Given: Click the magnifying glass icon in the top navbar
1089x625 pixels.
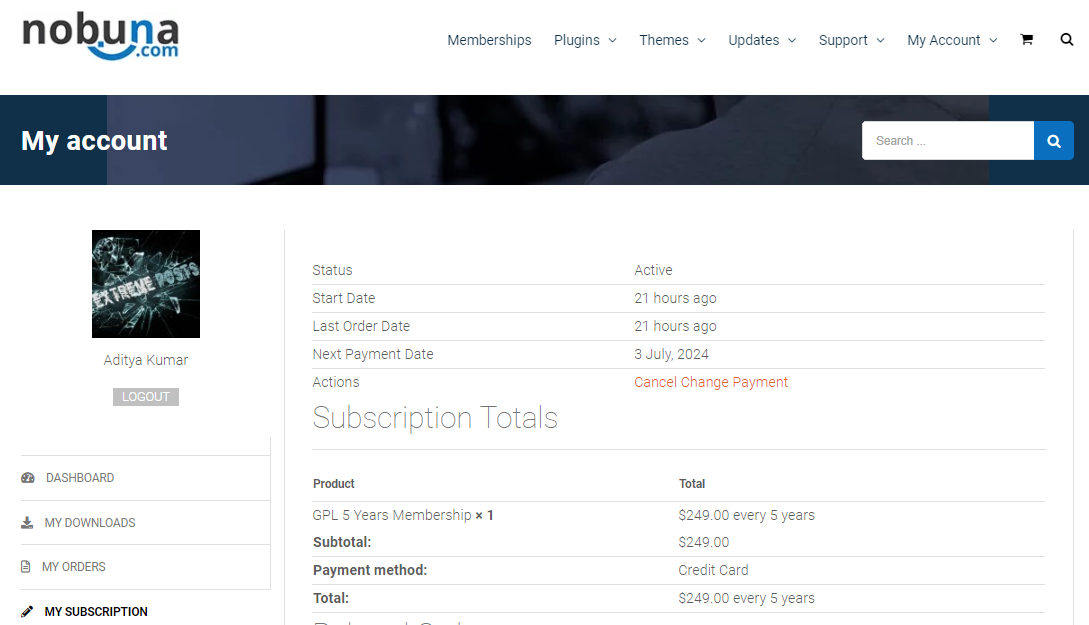Looking at the screenshot, I should tap(1066, 39).
